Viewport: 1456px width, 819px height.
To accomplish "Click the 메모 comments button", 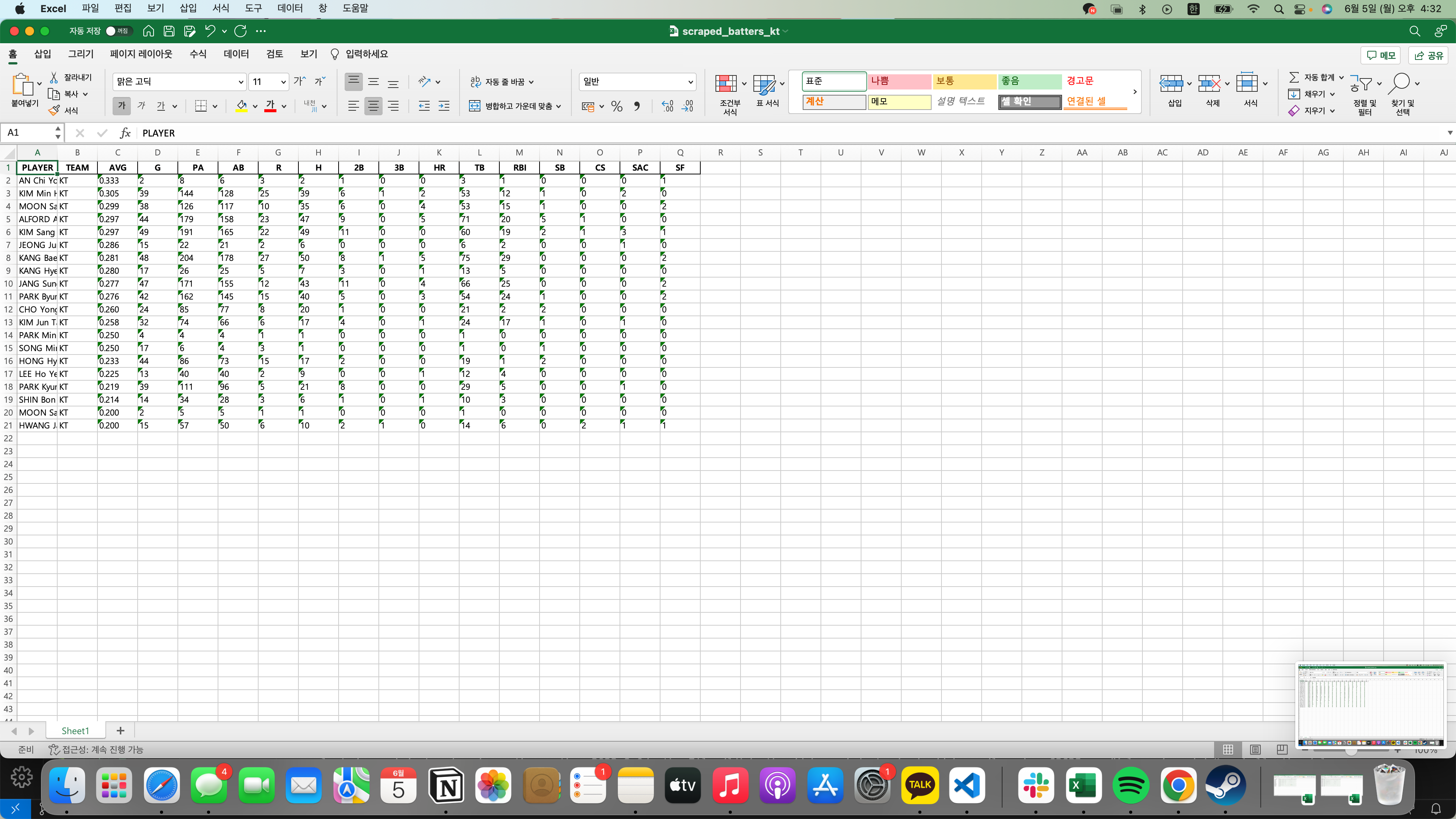I will coord(1381,55).
